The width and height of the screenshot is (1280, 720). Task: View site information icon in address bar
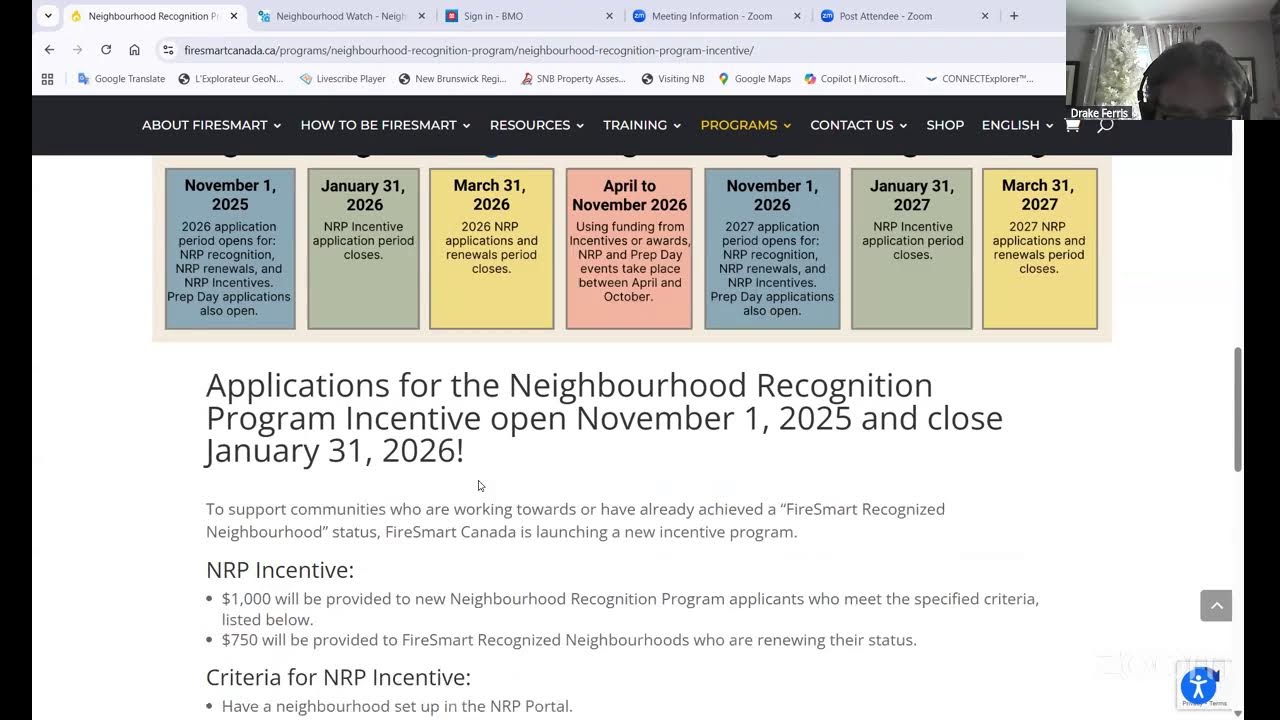pos(168,49)
